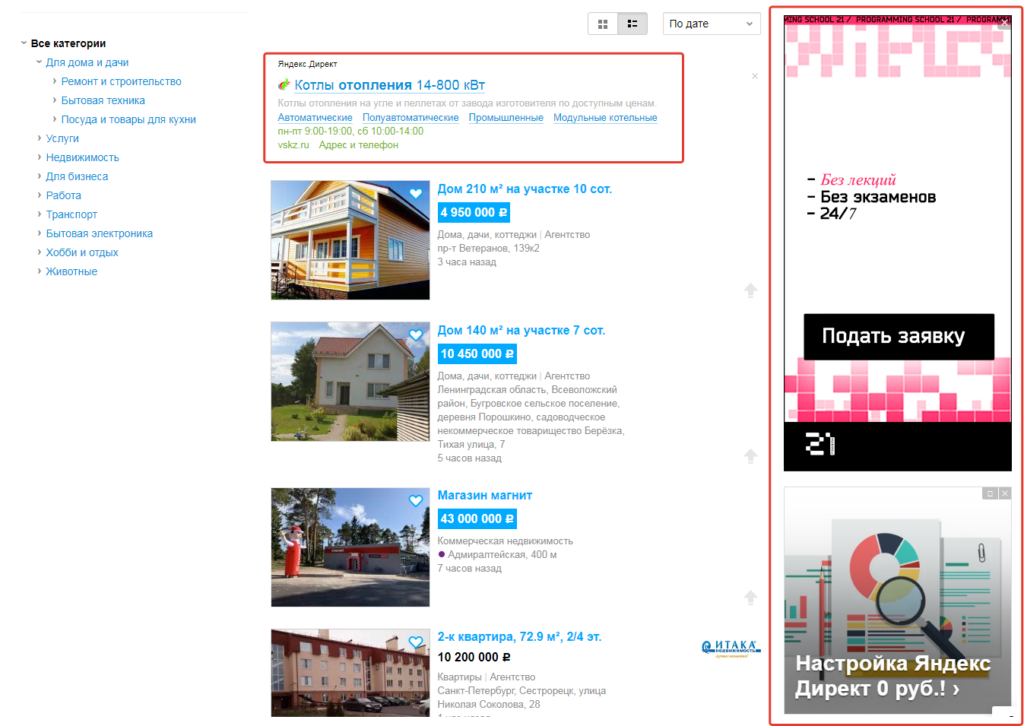Expand the 'Недвижимость' category arrow
1024x726 pixels.
[x=40, y=157]
